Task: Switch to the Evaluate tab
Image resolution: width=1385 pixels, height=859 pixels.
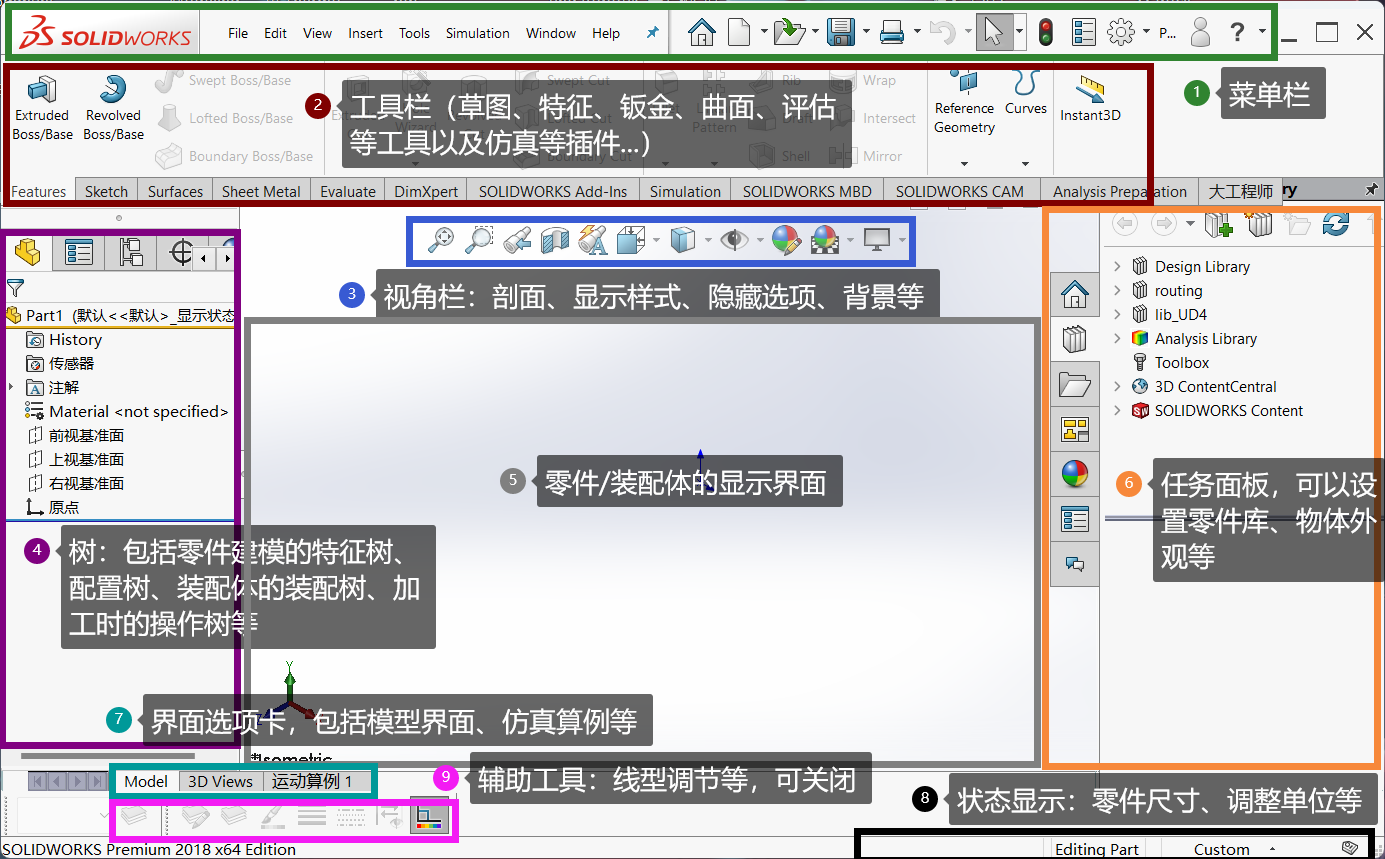Action: point(348,191)
